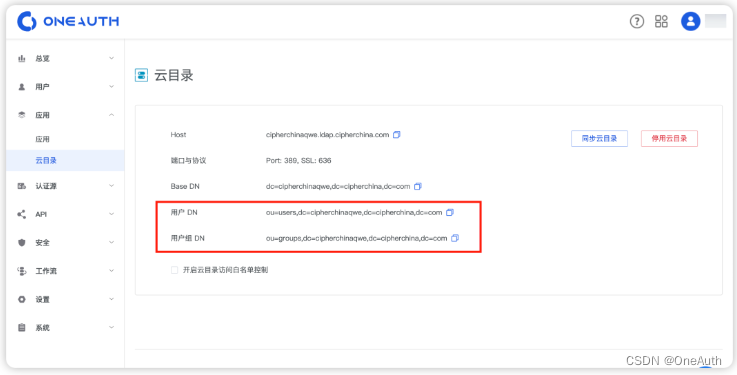Viewport: 737px width, 375px height.
Task: Expand the 认证源 menu chevron
Action: [111, 186]
